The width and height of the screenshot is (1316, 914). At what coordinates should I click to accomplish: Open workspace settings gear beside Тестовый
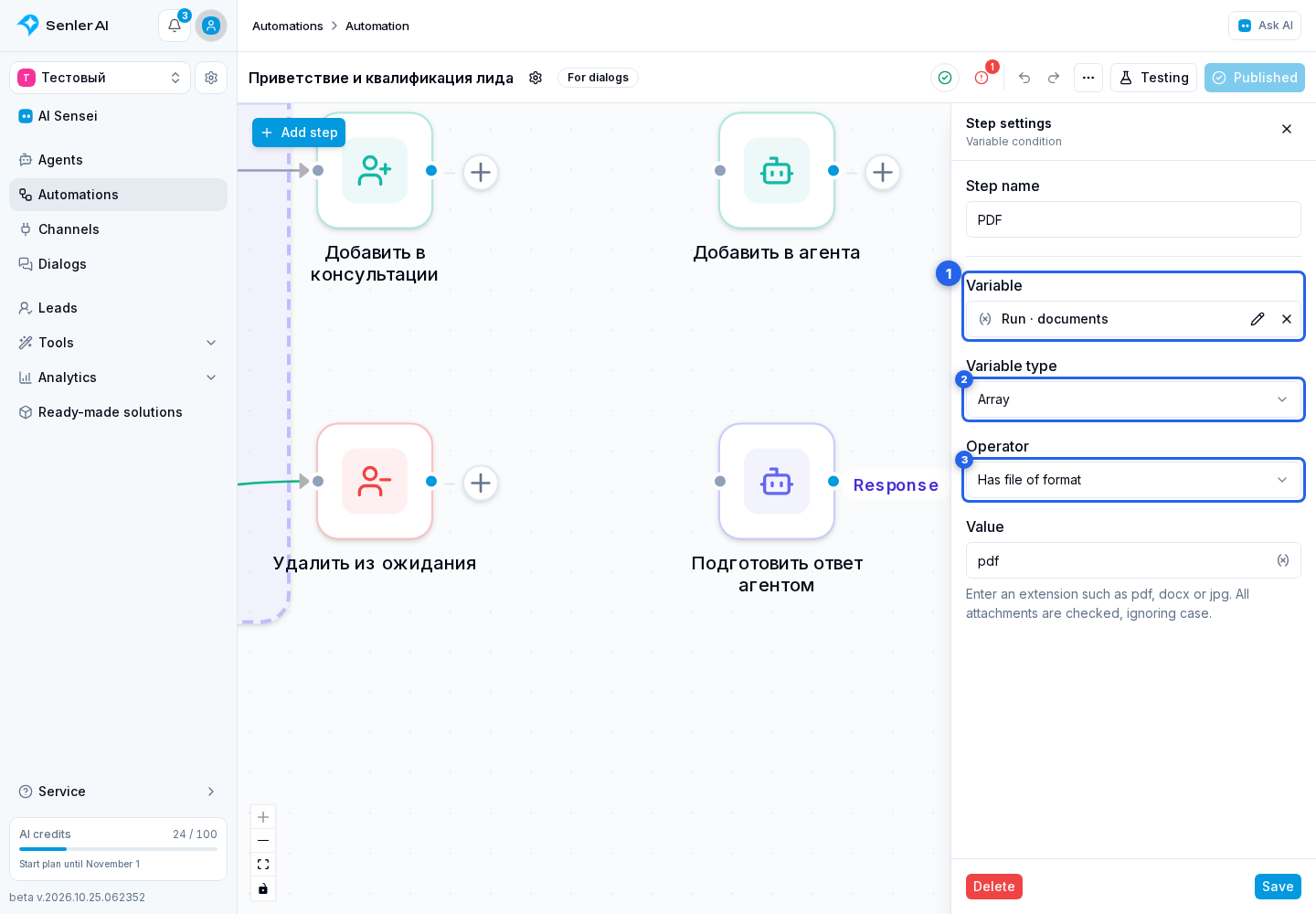click(x=211, y=78)
